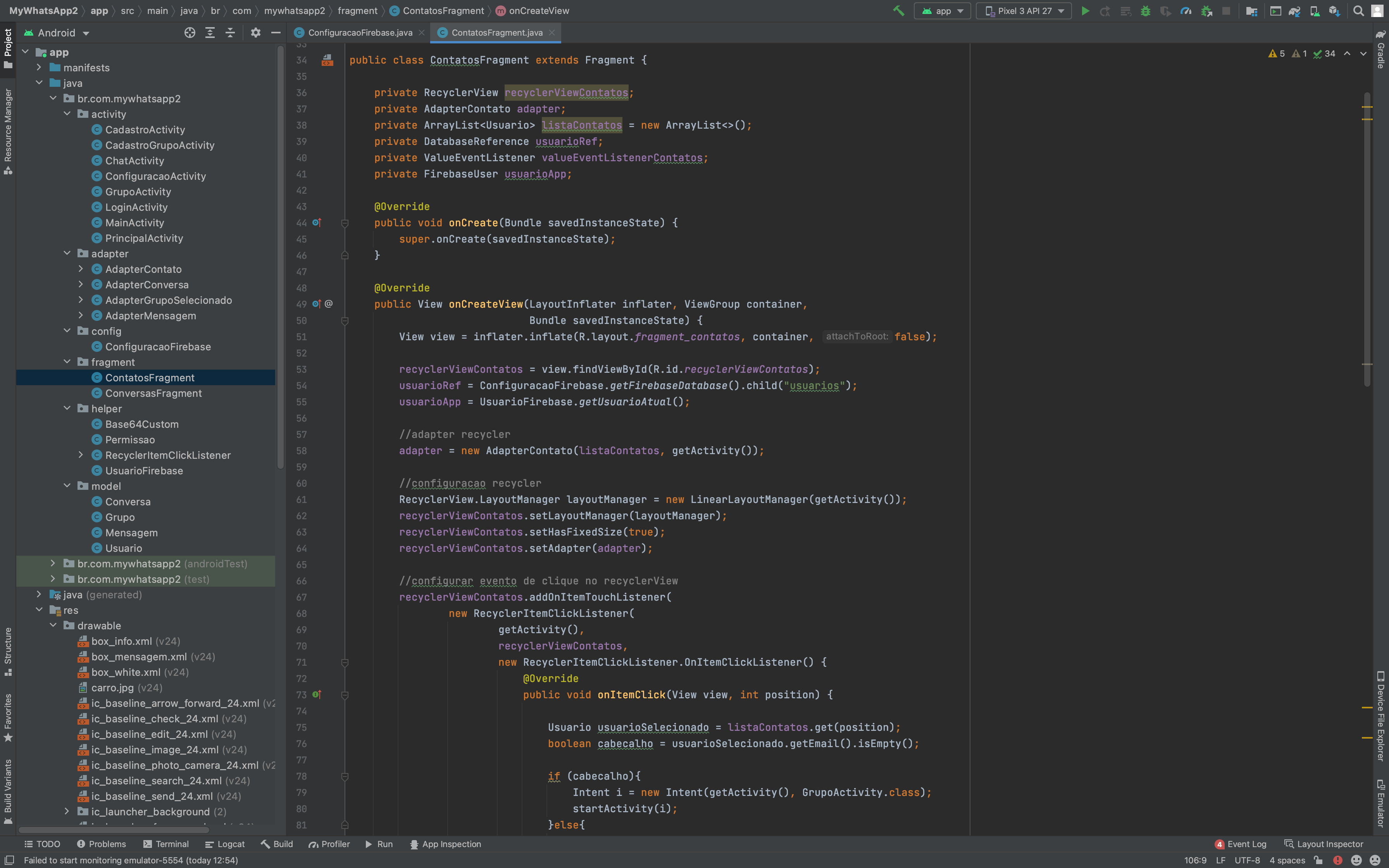The width and height of the screenshot is (1389, 868).
Task: Debug the app with the bug icon
Action: (x=1146, y=11)
